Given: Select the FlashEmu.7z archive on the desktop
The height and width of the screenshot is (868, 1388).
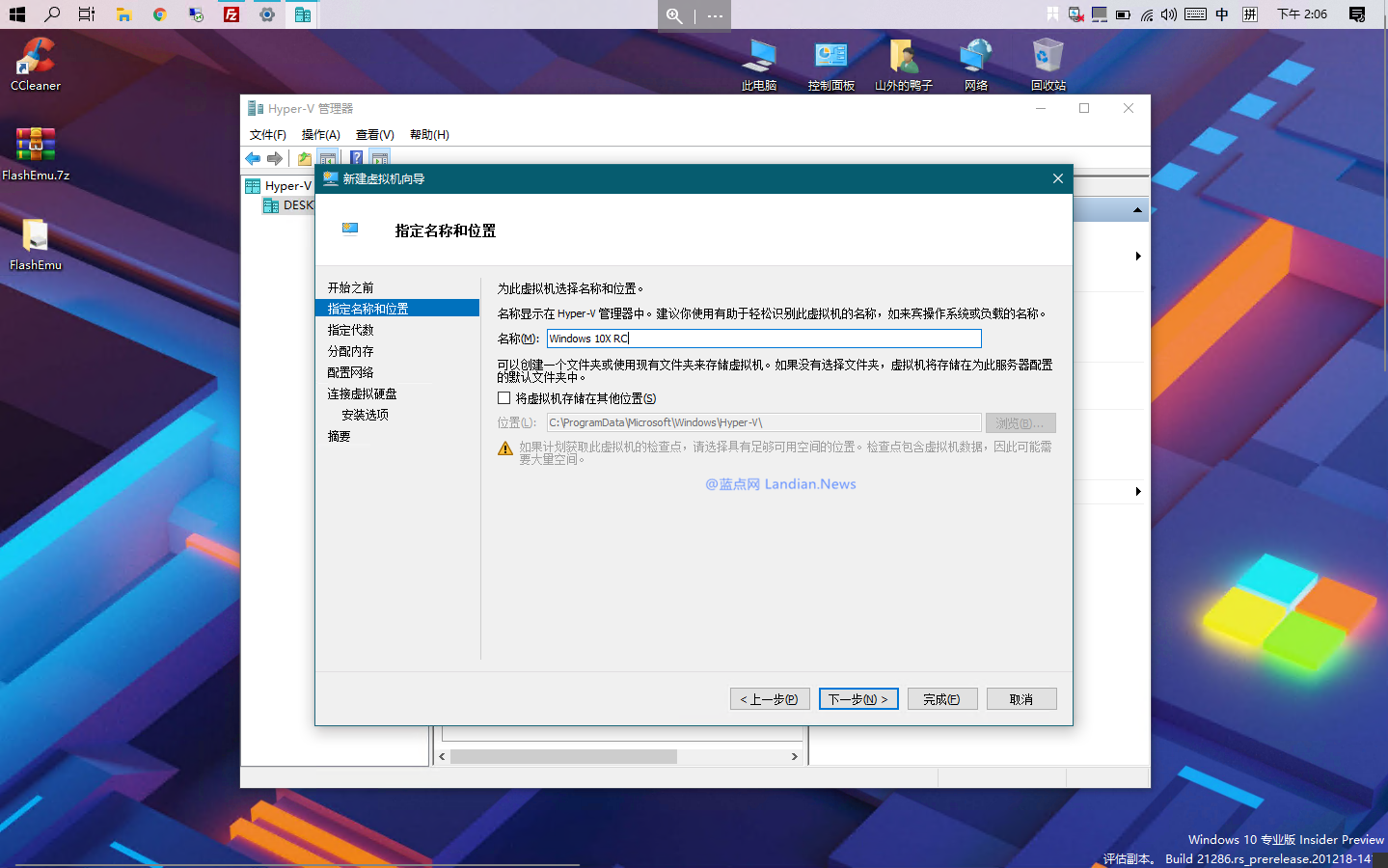Looking at the screenshot, I should coord(36,154).
